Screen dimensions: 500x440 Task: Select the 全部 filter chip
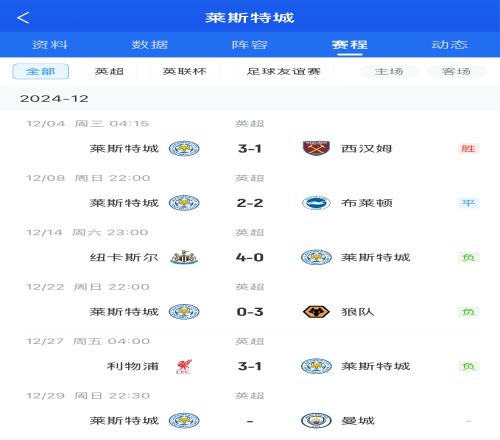pyautogui.click(x=41, y=71)
